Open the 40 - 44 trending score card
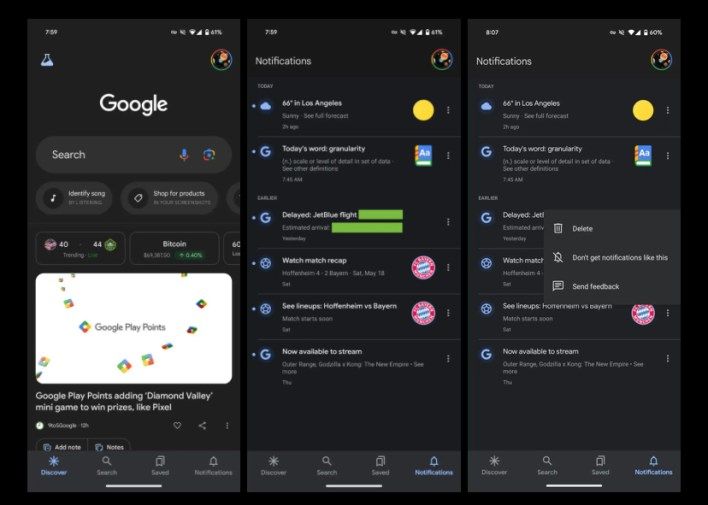708x505 pixels. [80, 248]
